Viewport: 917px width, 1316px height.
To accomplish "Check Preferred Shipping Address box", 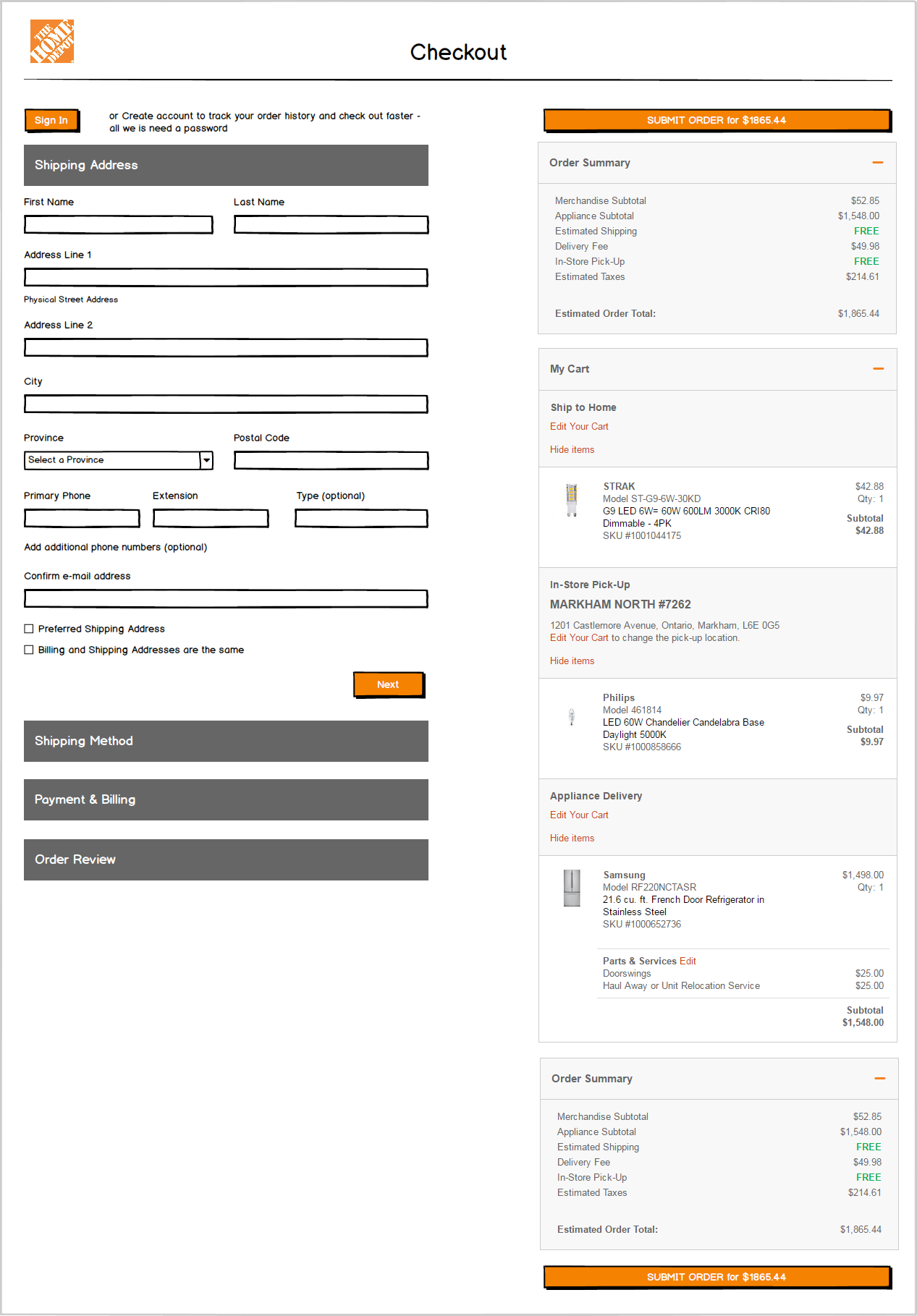I will click(29, 629).
